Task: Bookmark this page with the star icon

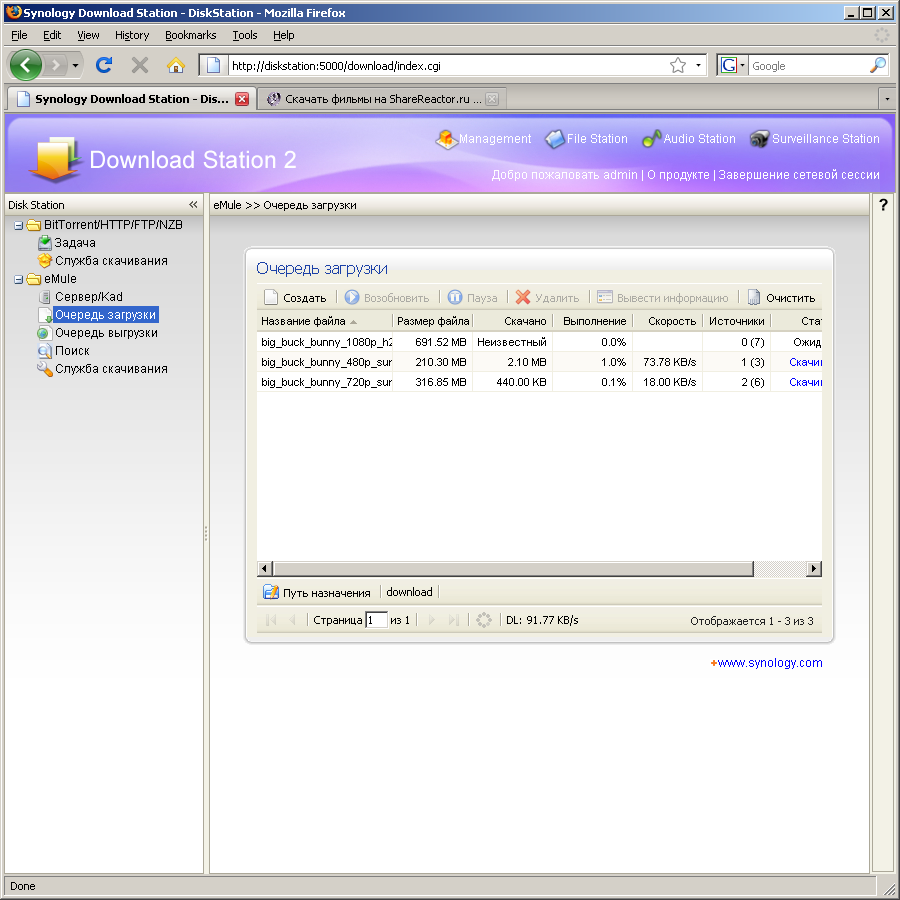Action: click(x=678, y=65)
